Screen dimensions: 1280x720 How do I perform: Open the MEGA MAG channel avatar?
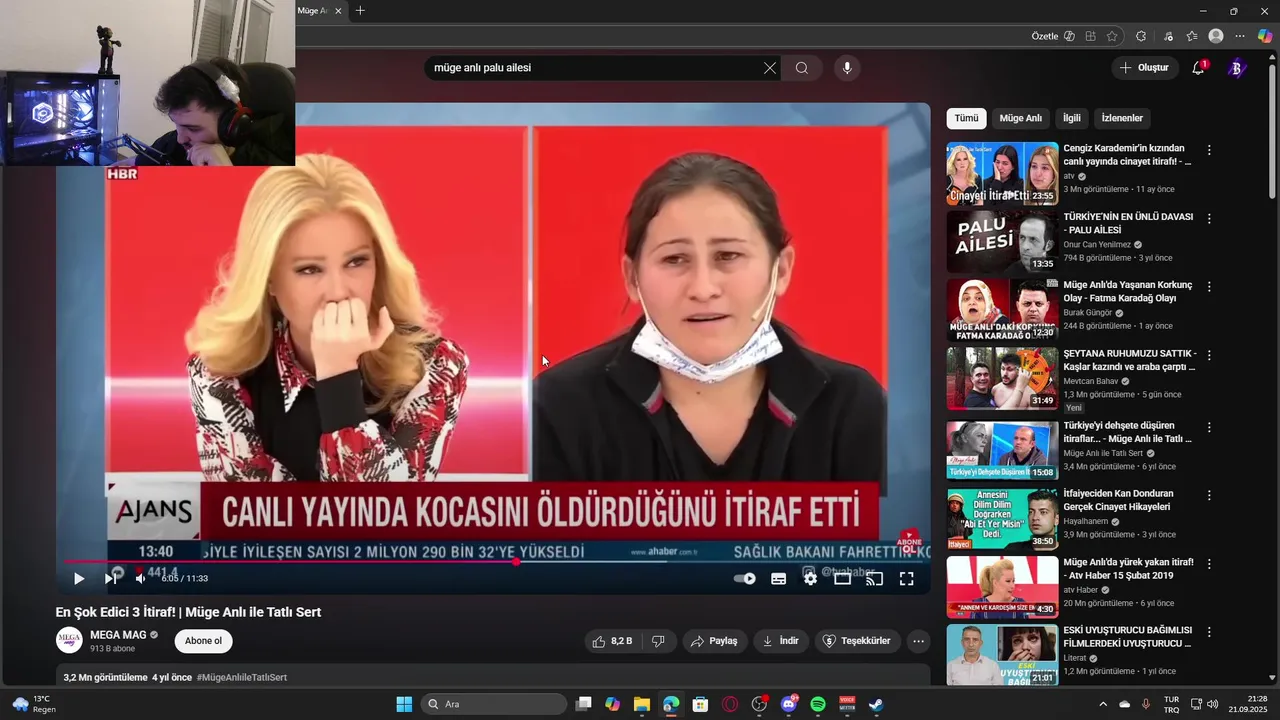coord(69,640)
